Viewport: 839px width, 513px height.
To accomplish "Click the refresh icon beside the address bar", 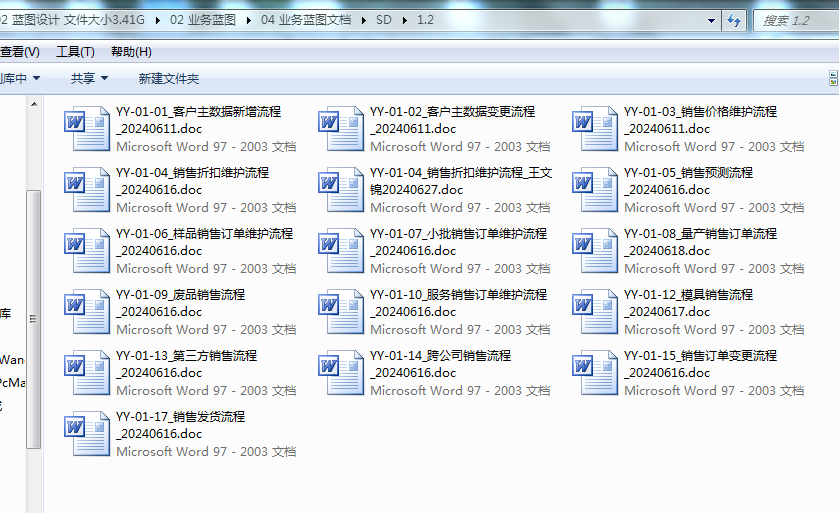I will point(734,20).
